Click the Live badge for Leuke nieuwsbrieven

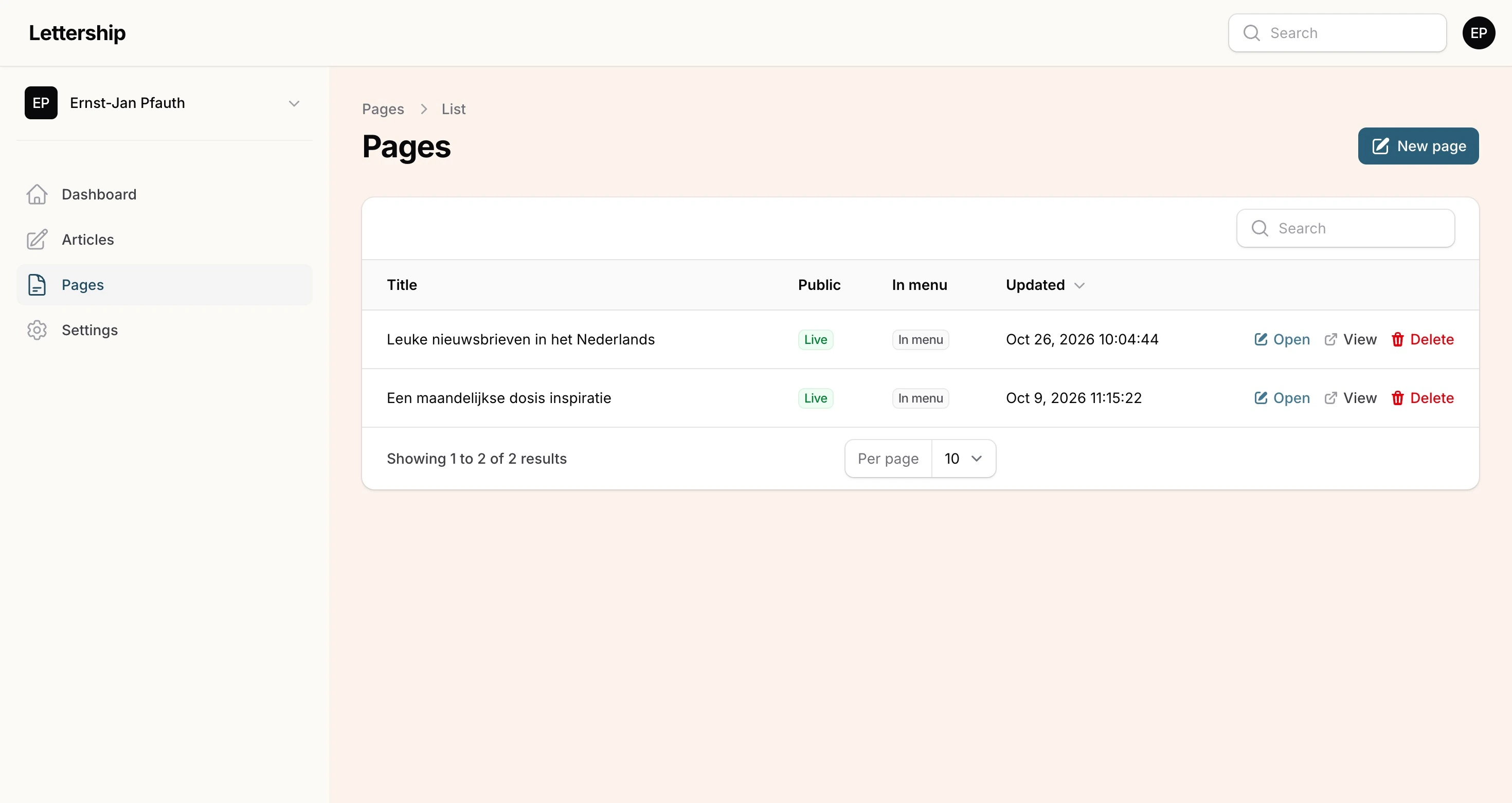pos(815,340)
